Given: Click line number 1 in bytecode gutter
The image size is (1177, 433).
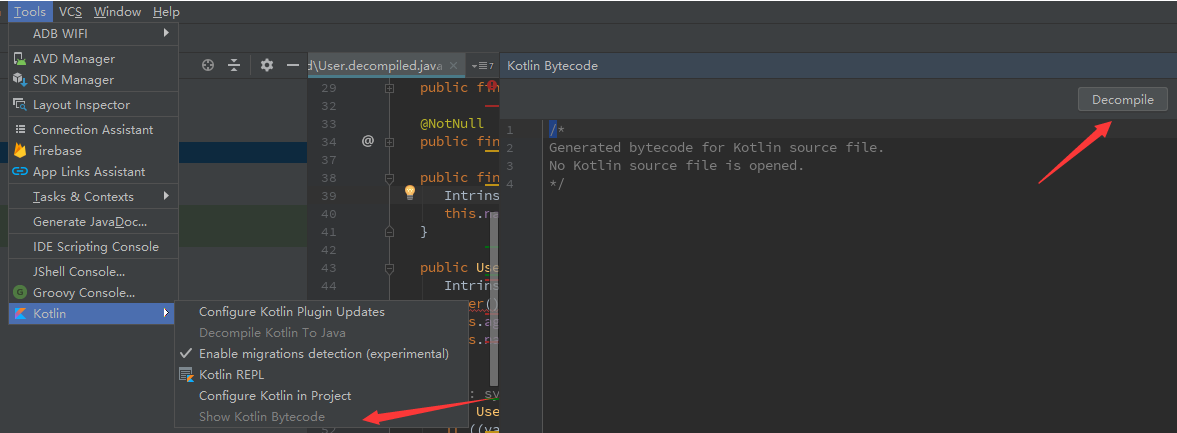Looking at the screenshot, I should 510,130.
